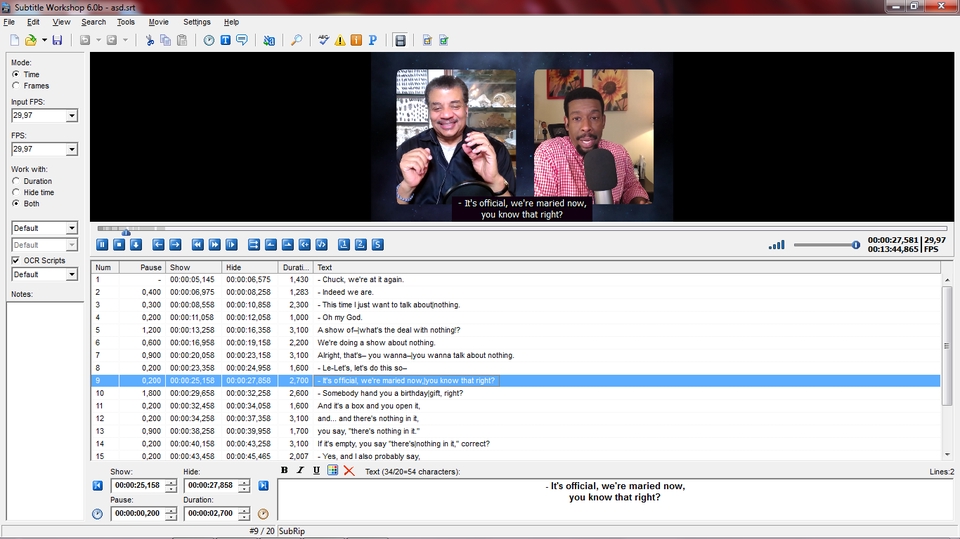Save the subtitle file with the floppy icon

coord(57,40)
